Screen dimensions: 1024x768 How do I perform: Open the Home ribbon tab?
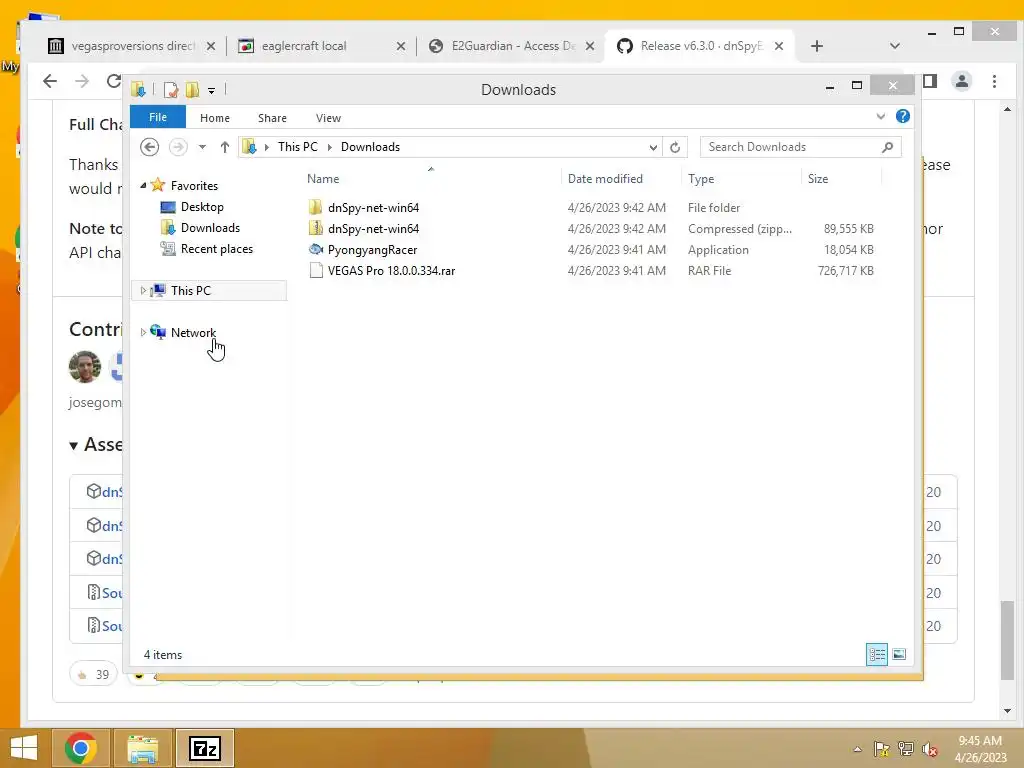tap(214, 118)
